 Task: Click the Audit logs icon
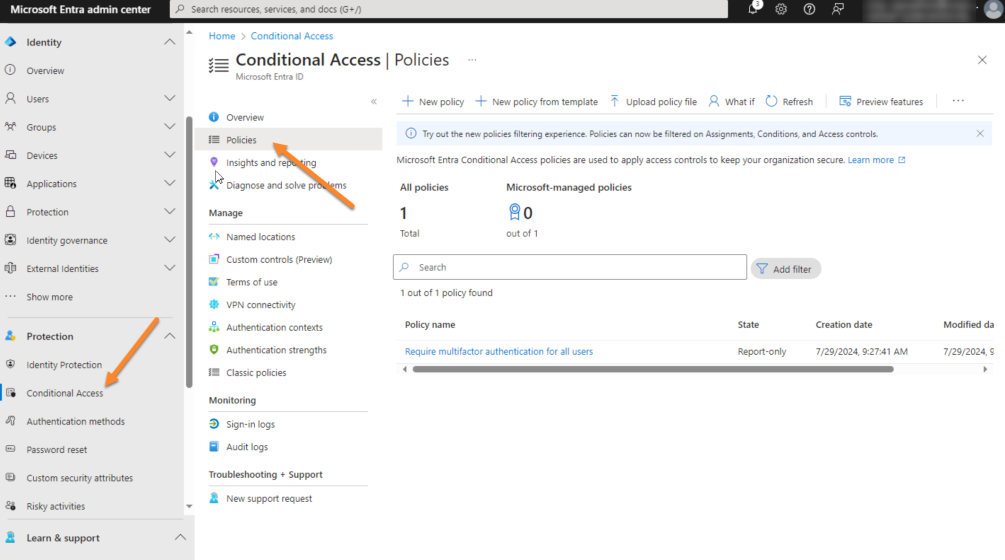[x=214, y=447]
